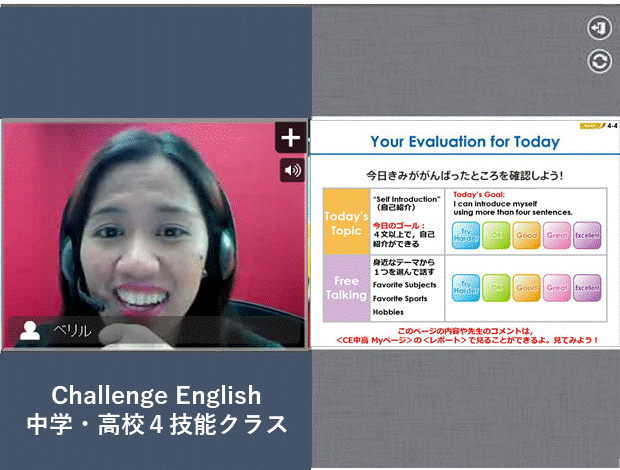The width and height of the screenshot is (620, 470).
Task: Click the 'Hobbies' text
Action: pos(388,312)
